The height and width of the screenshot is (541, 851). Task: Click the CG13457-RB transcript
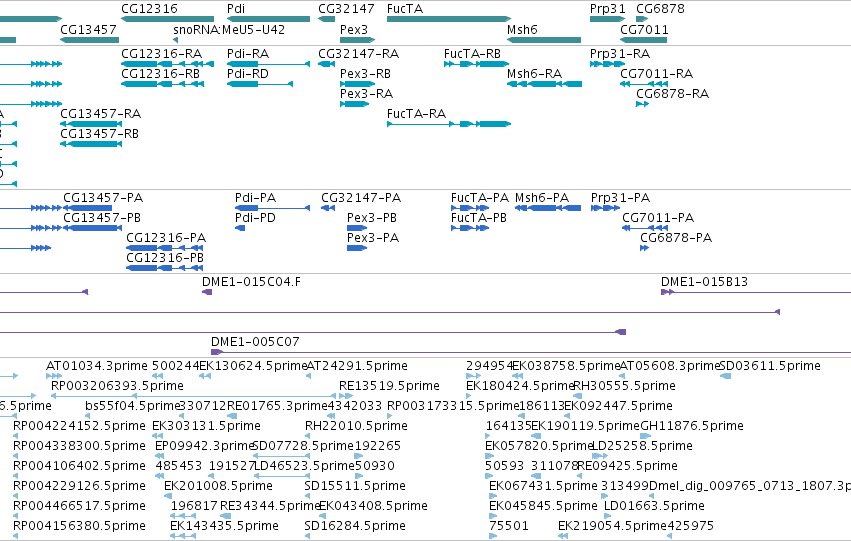point(91,144)
